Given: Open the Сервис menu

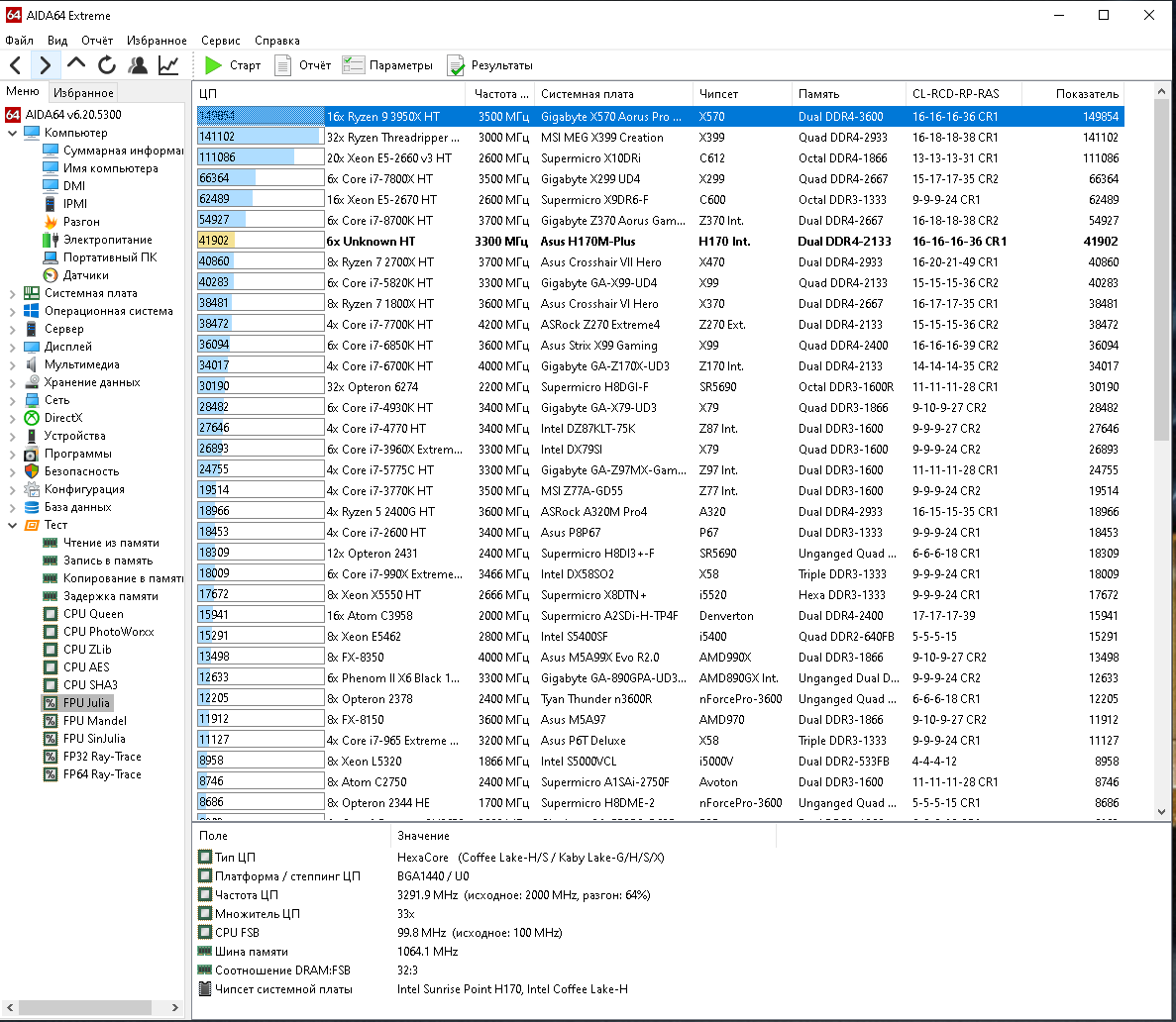Looking at the screenshot, I should [220, 41].
